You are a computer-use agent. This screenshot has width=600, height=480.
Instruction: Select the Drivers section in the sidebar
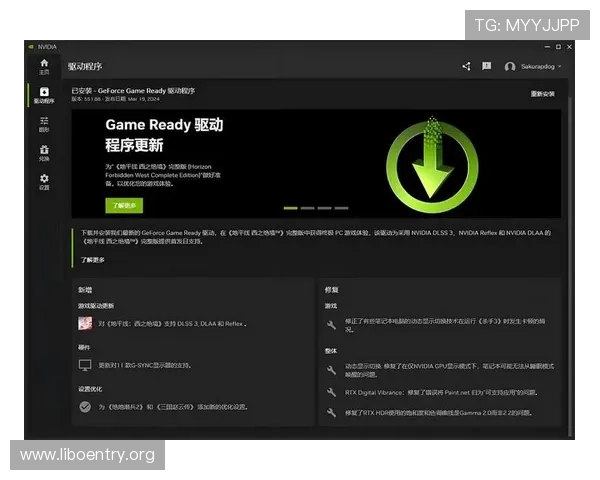44,95
